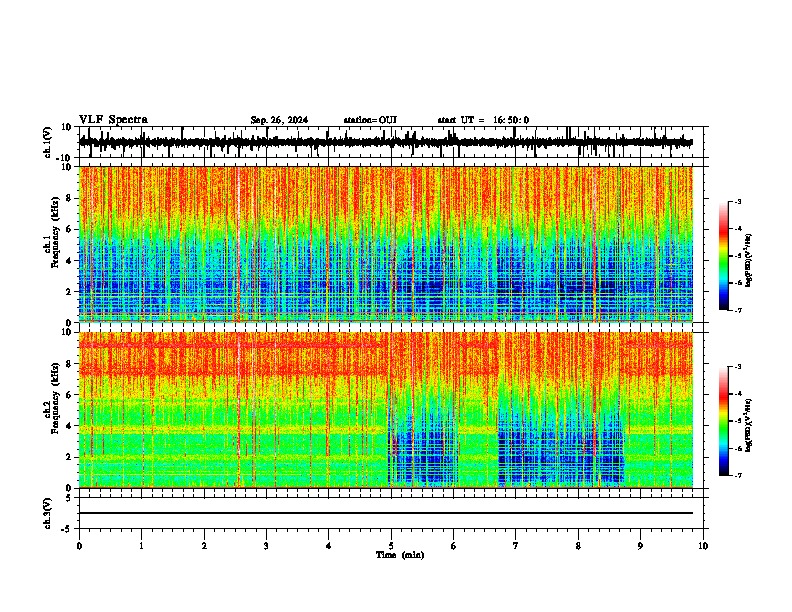This screenshot has height=612, width=792.
Task: Click the "-3" label on ch.1 colorbar
Action: [x=737, y=202]
